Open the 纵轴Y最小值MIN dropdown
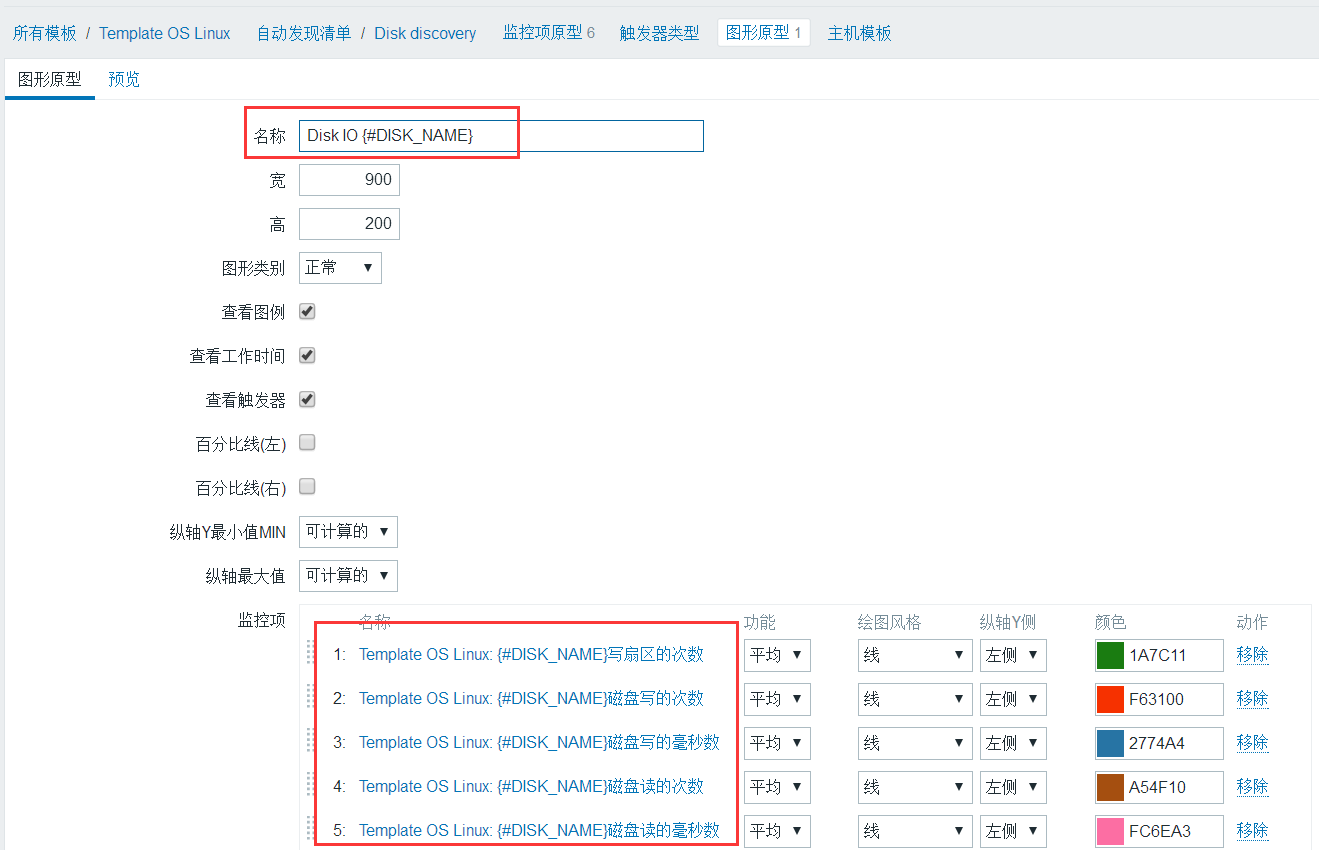 [x=348, y=532]
